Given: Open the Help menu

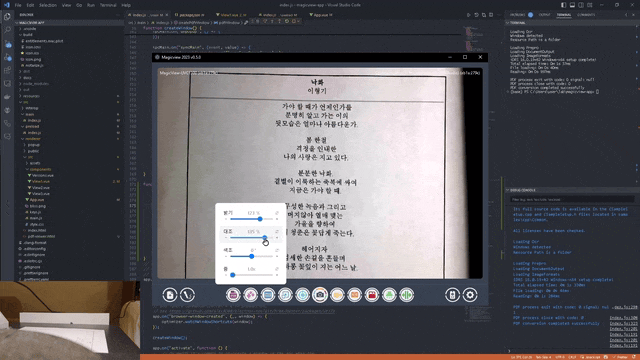Looking at the screenshot, I should click(126, 5).
